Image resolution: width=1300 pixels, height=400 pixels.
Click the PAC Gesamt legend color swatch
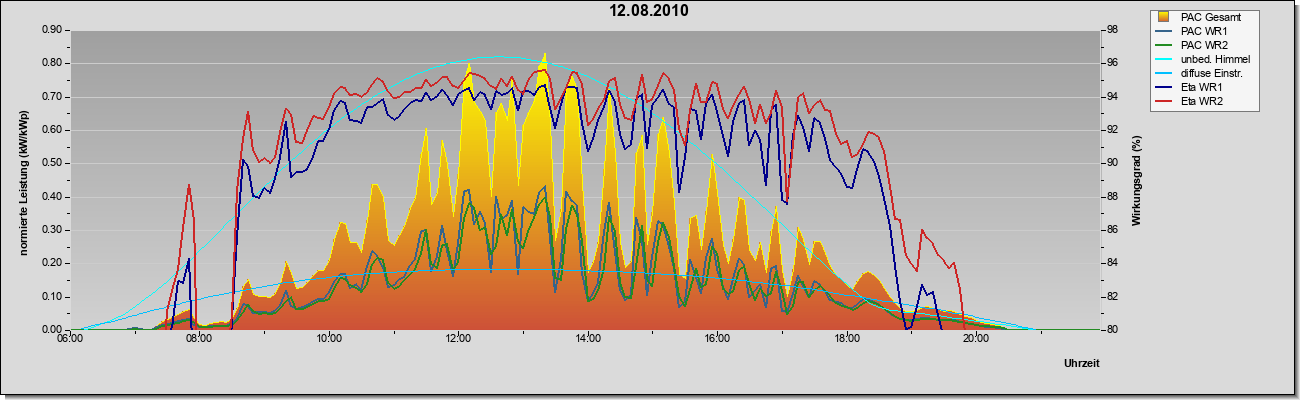point(1163,16)
